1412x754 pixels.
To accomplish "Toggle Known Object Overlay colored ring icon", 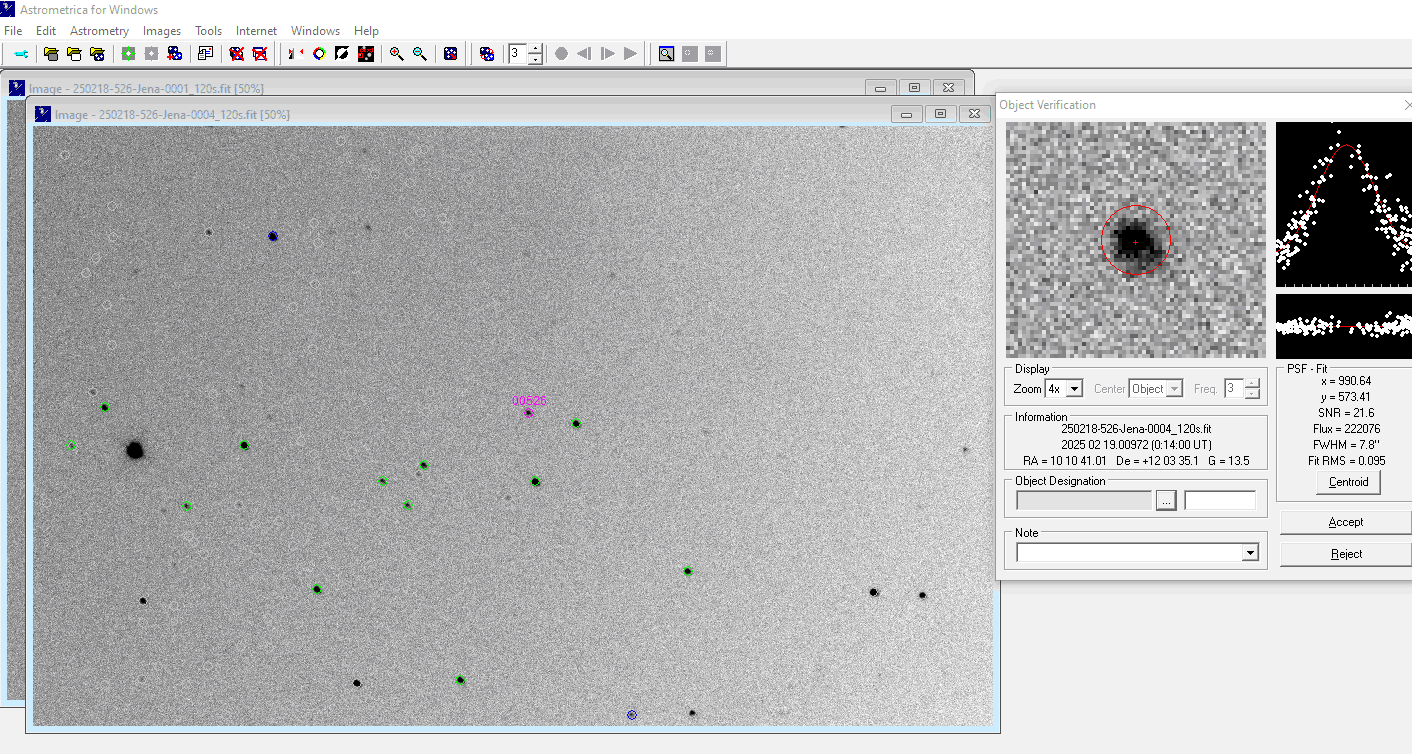I will [x=319, y=54].
